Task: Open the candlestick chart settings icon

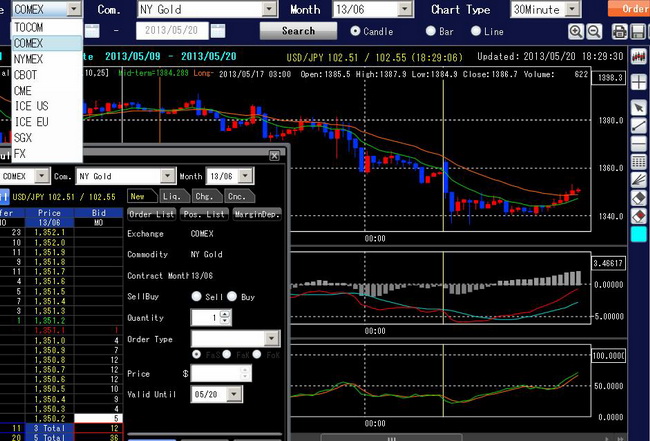Action: (x=639, y=56)
